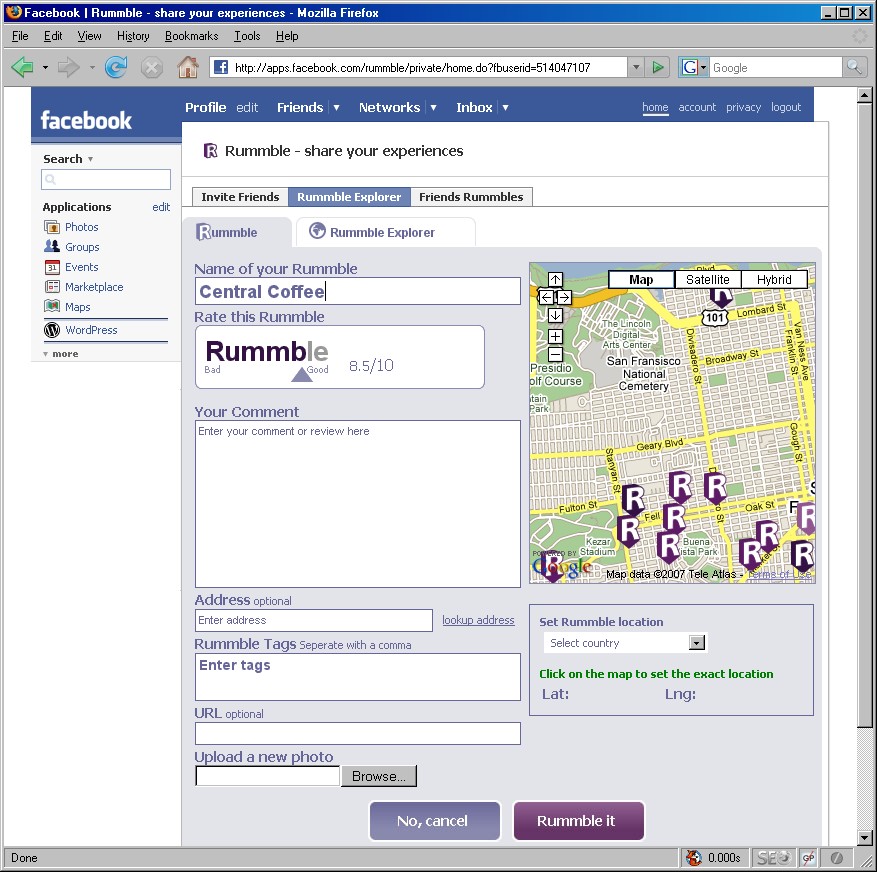Click the Rummble Tags input box
The width and height of the screenshot is (877, 872).
tap(357, 677)
